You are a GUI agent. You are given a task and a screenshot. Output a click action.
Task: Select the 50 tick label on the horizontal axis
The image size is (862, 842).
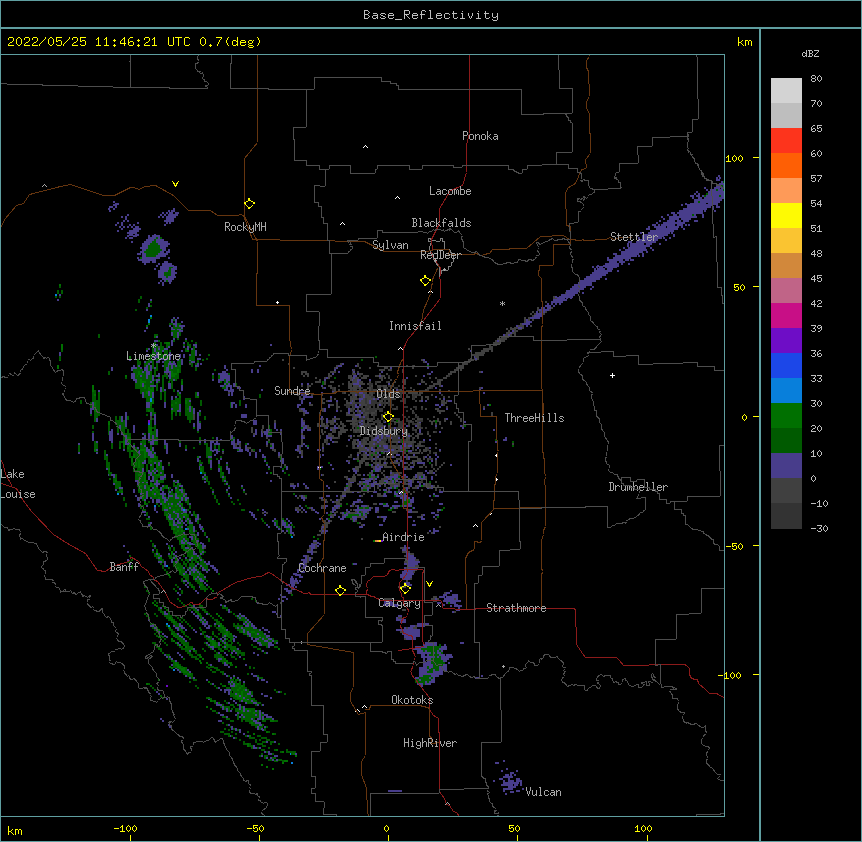click(514, 828)
